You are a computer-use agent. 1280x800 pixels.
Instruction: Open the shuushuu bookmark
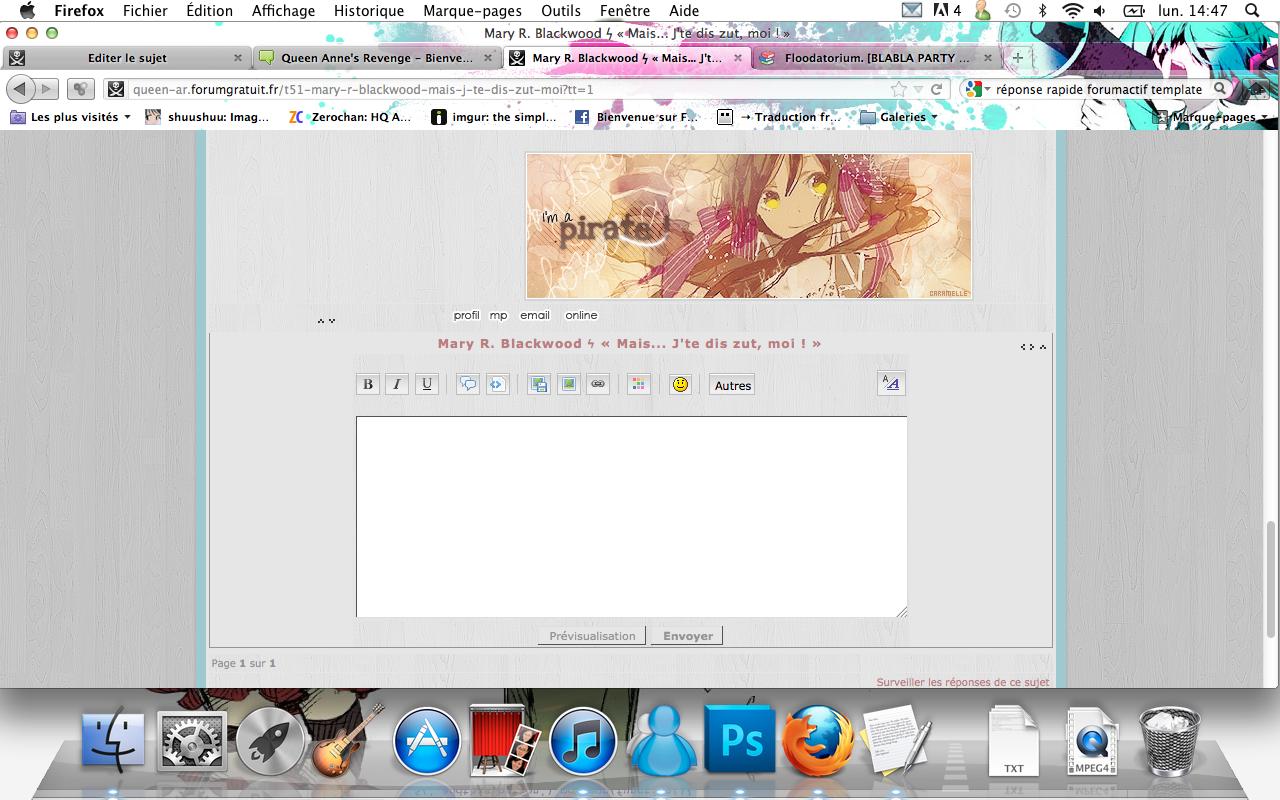pos(207,117)
